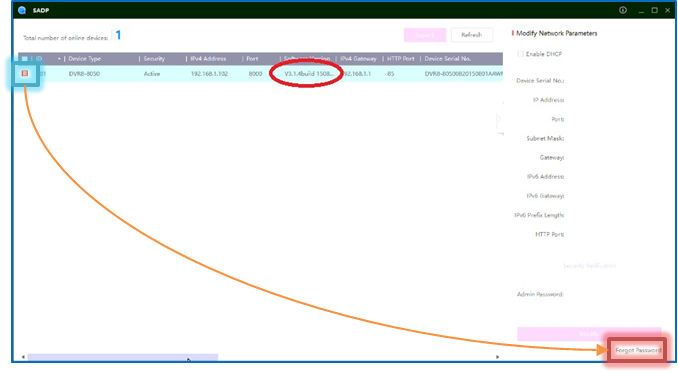This screenshot has width=678, height=374.
Task: Collapse the Modify Network Parameters panel arrow
Action: 499,118
